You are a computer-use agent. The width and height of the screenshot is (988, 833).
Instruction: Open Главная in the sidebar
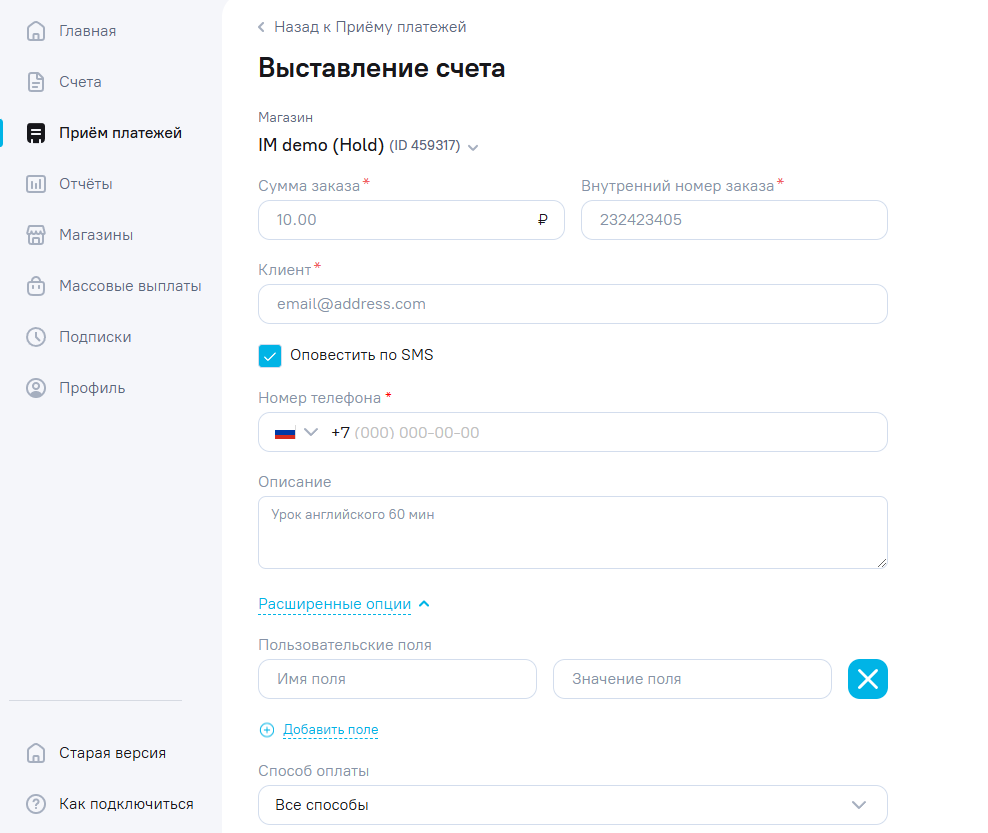tap(88, 31)
